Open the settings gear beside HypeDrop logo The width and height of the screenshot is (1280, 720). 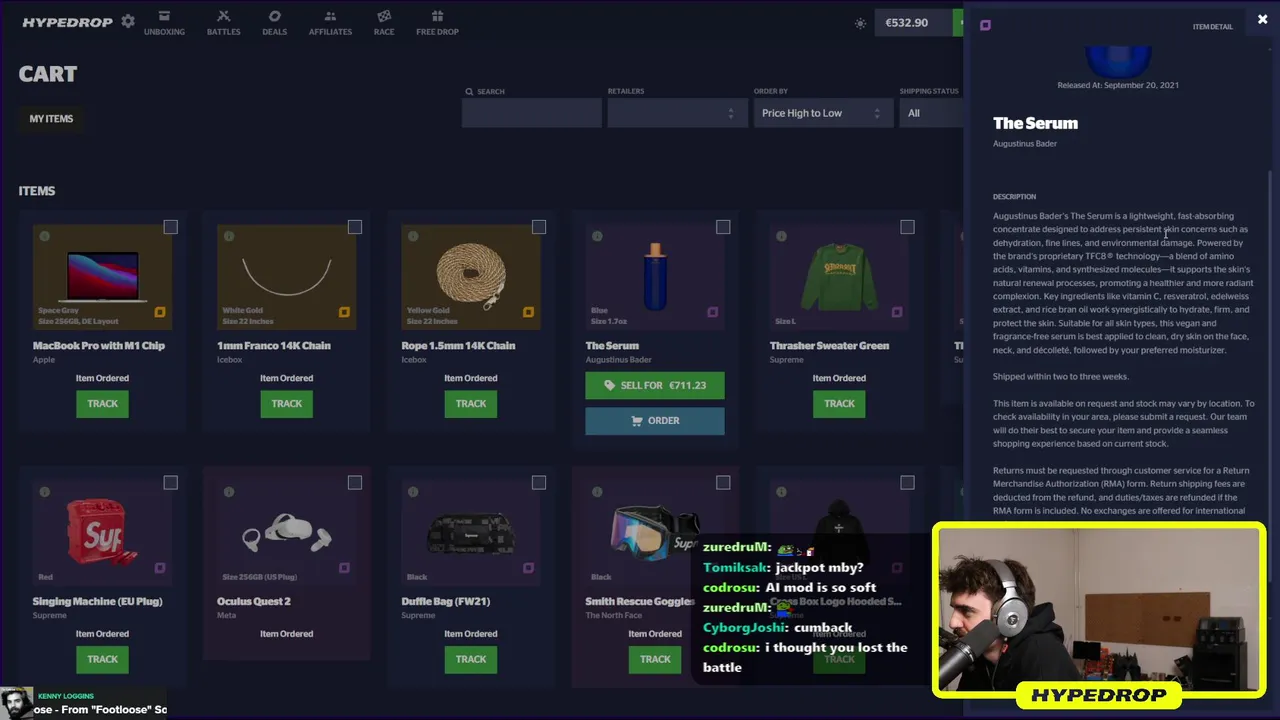pyautogui.click(x=128, y=21)
